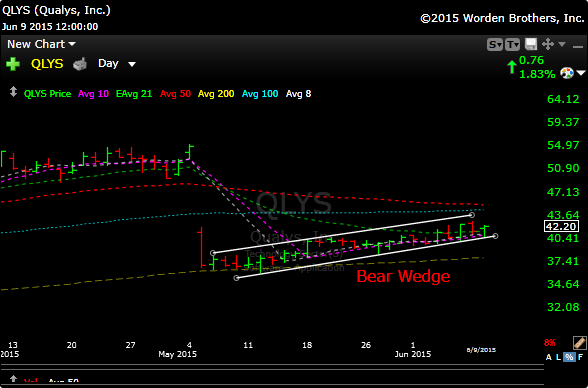
Task: Open the gray triangle menu beside move icon
Action: click(x=562, y=45)
